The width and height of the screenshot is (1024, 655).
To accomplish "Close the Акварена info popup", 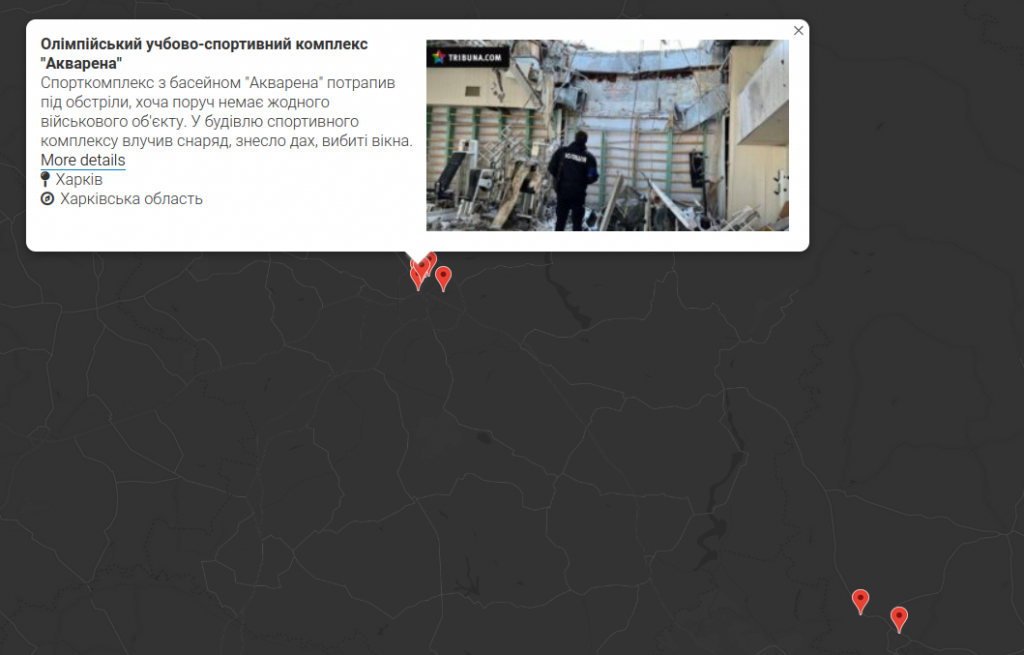I will [x=798, y=31].
